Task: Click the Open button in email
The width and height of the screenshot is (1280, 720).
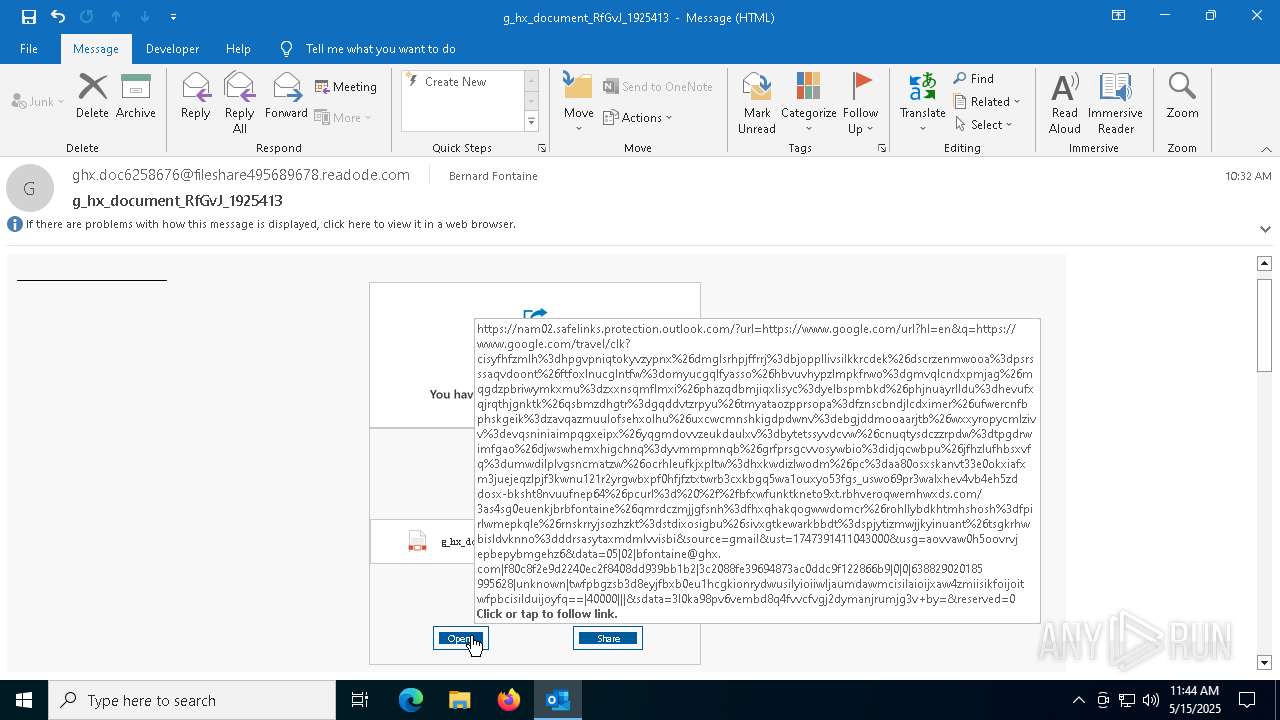Action: click(461, 638)
